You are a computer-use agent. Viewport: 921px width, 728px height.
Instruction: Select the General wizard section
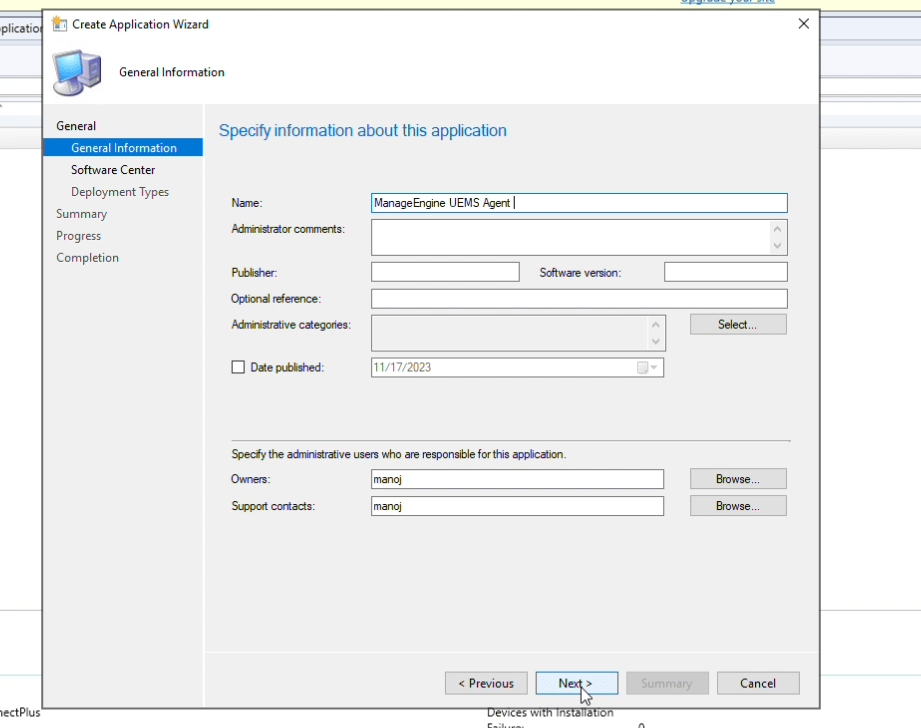[76, 126]
